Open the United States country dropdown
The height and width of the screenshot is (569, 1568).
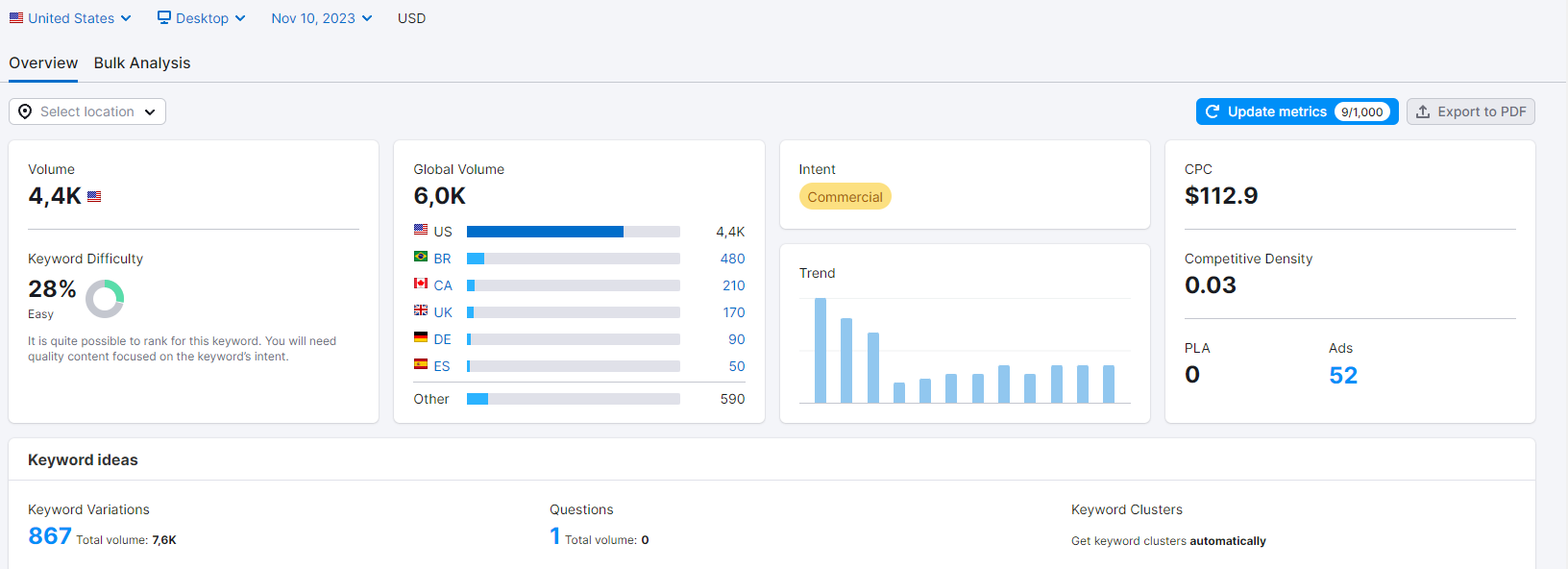[70, 18]
